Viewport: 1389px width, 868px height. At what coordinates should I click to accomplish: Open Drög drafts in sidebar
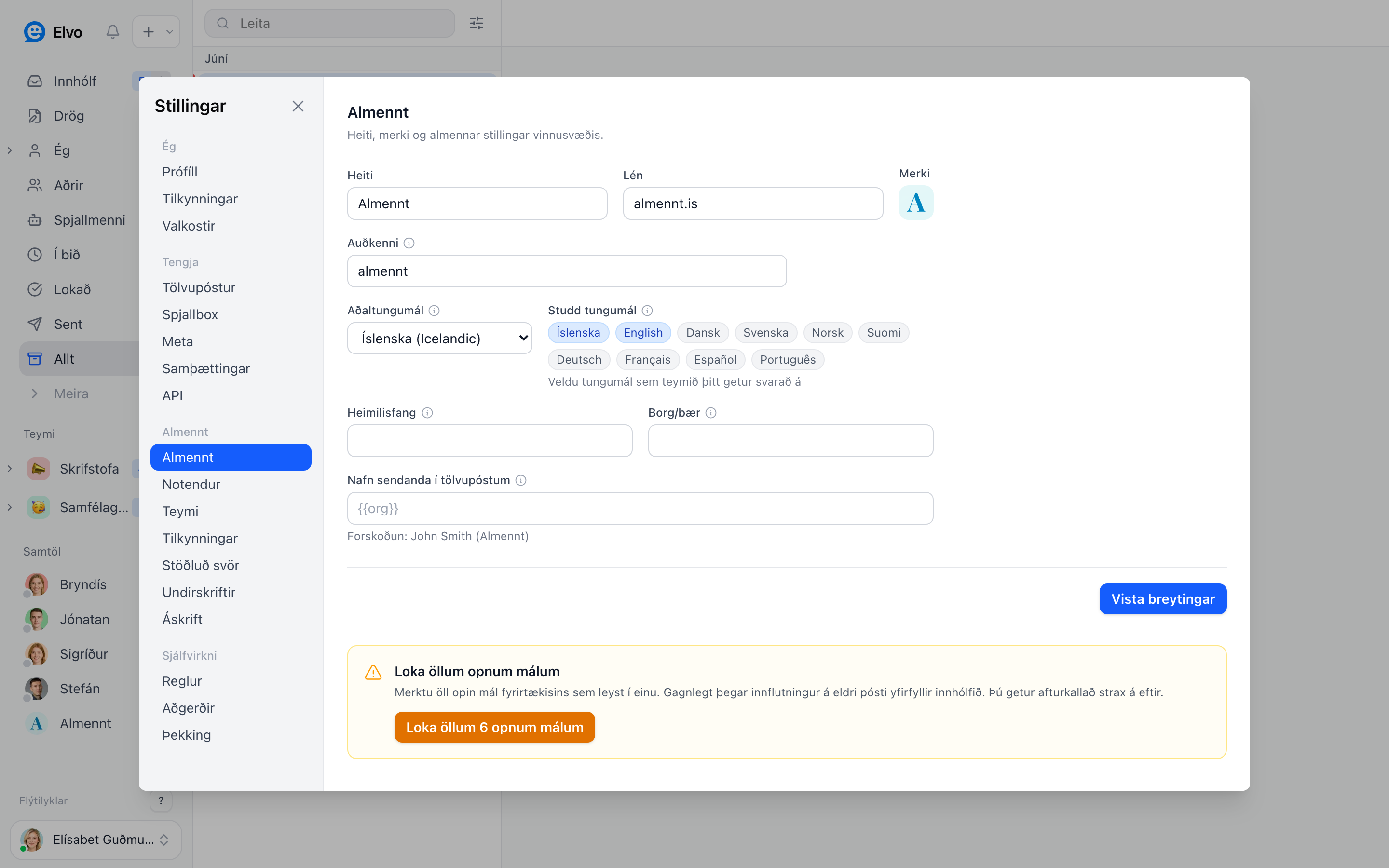pyautogui.click(x=69, y=116)
